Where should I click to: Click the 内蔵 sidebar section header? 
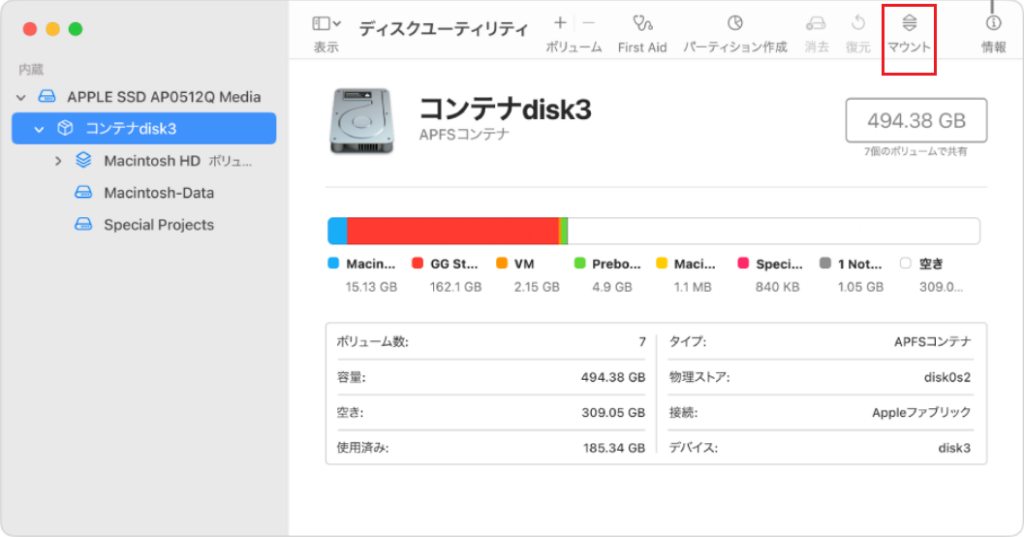point(31,69)
